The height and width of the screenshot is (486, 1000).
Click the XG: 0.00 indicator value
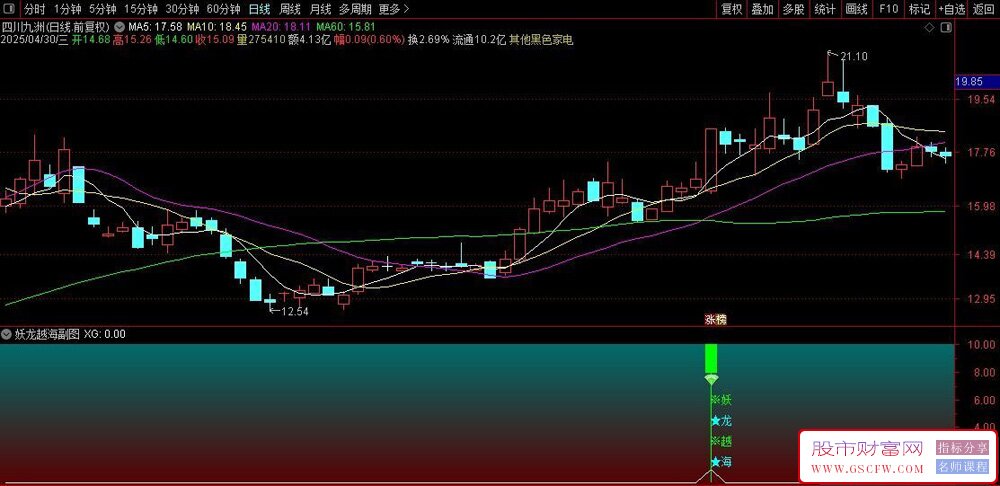click(x=104, y=334)
